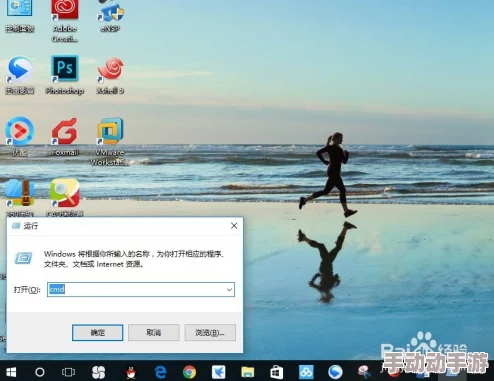The height and width of the screenshot is (381, 494).
Task: Click the red snipping scissors taskbar icon
Action: click(x=364, y=372)
